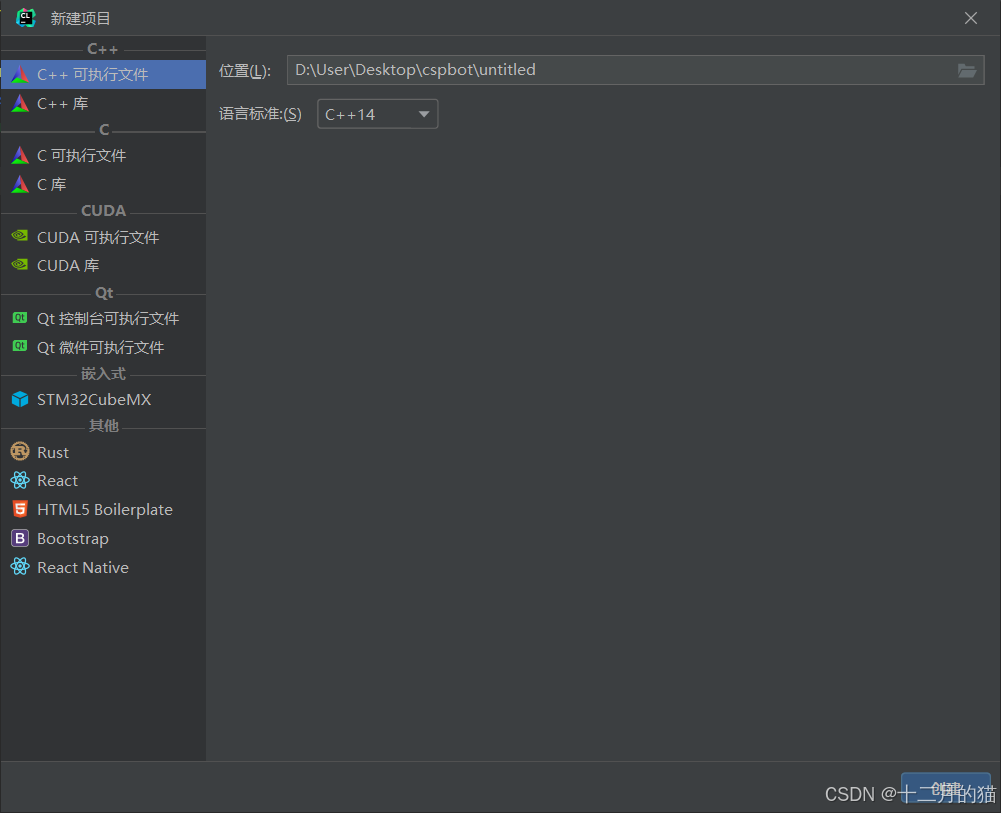Click the 创建 button
This screenshot has height=813, width=1001.
click(x=945, y=789)
